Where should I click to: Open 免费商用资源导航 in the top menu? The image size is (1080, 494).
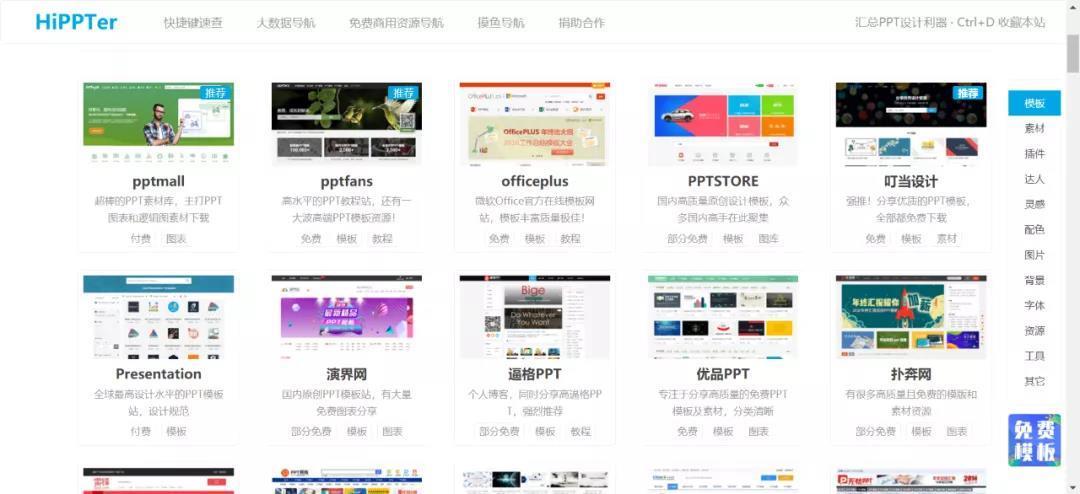pos(396,23)
